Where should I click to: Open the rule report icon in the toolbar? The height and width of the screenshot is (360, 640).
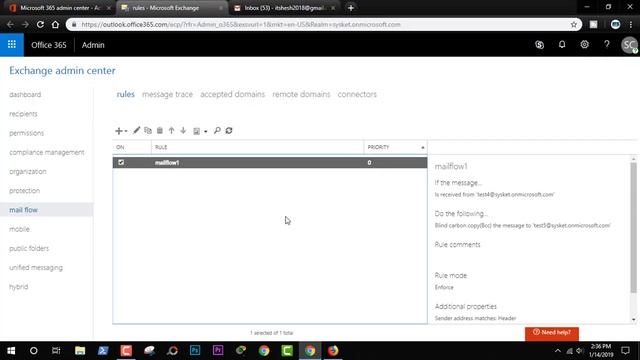(196, 131)
